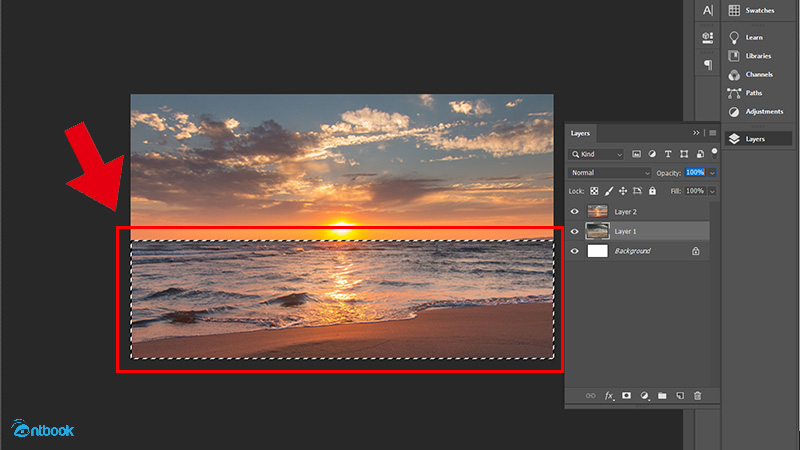Filter layers by pixel layers

[636, 154]
